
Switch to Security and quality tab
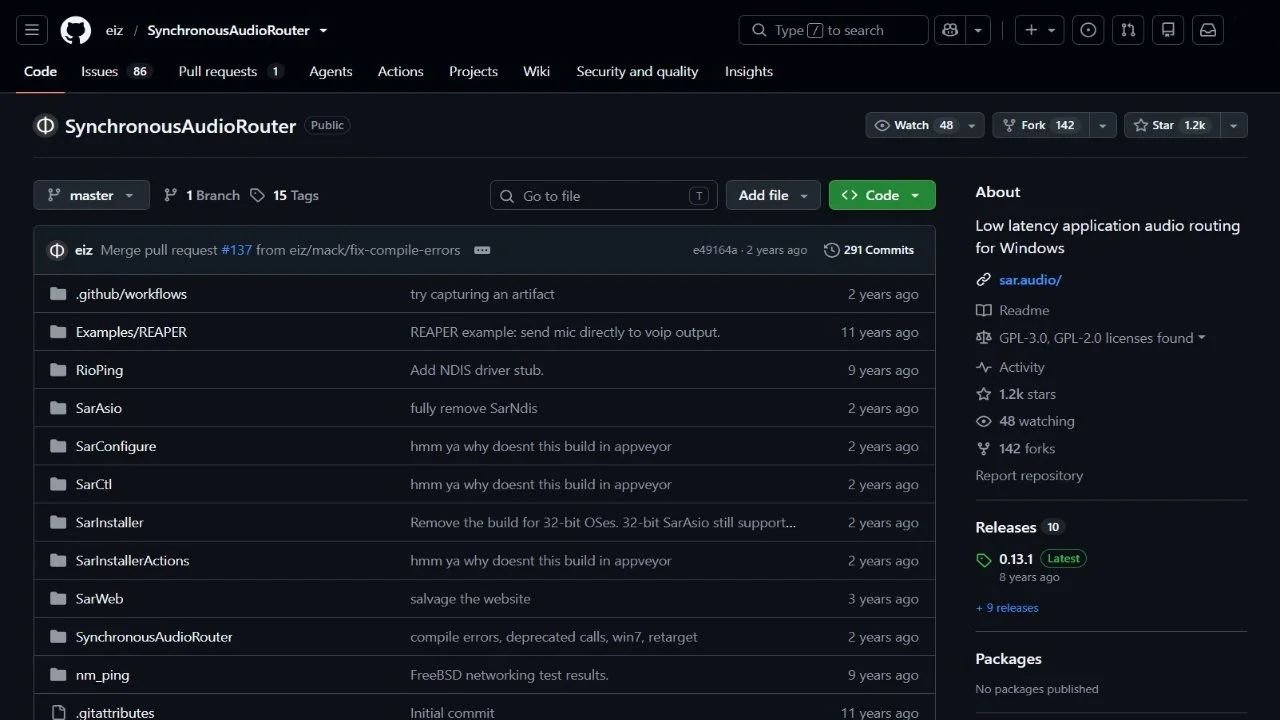(x=637, y=71)
